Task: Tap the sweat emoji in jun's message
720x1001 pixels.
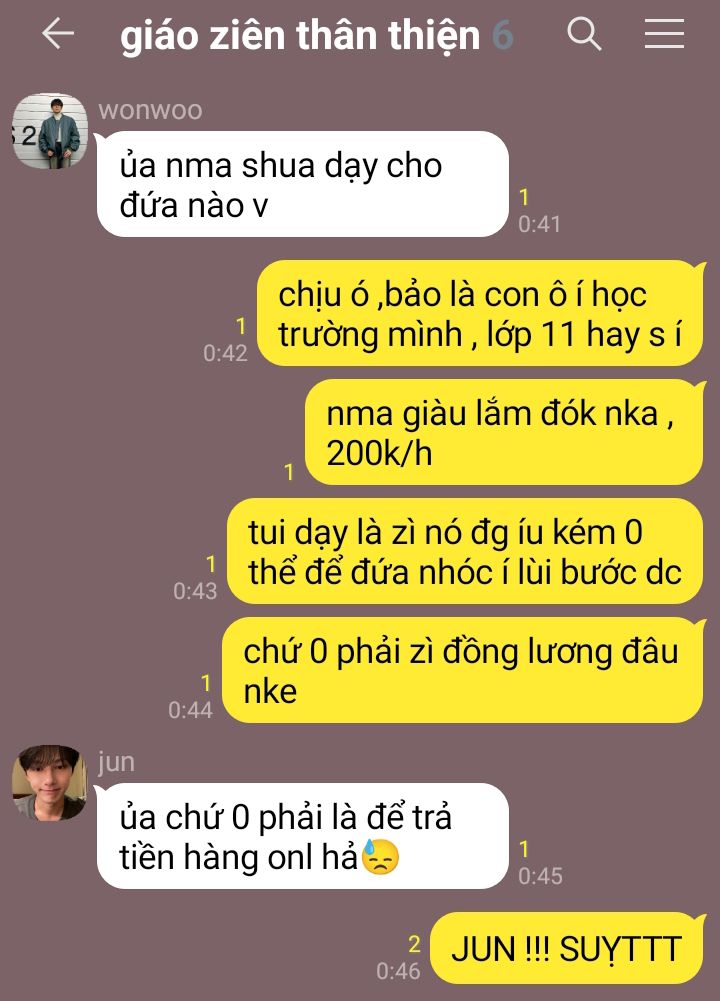Action: [x=380, y=857]
